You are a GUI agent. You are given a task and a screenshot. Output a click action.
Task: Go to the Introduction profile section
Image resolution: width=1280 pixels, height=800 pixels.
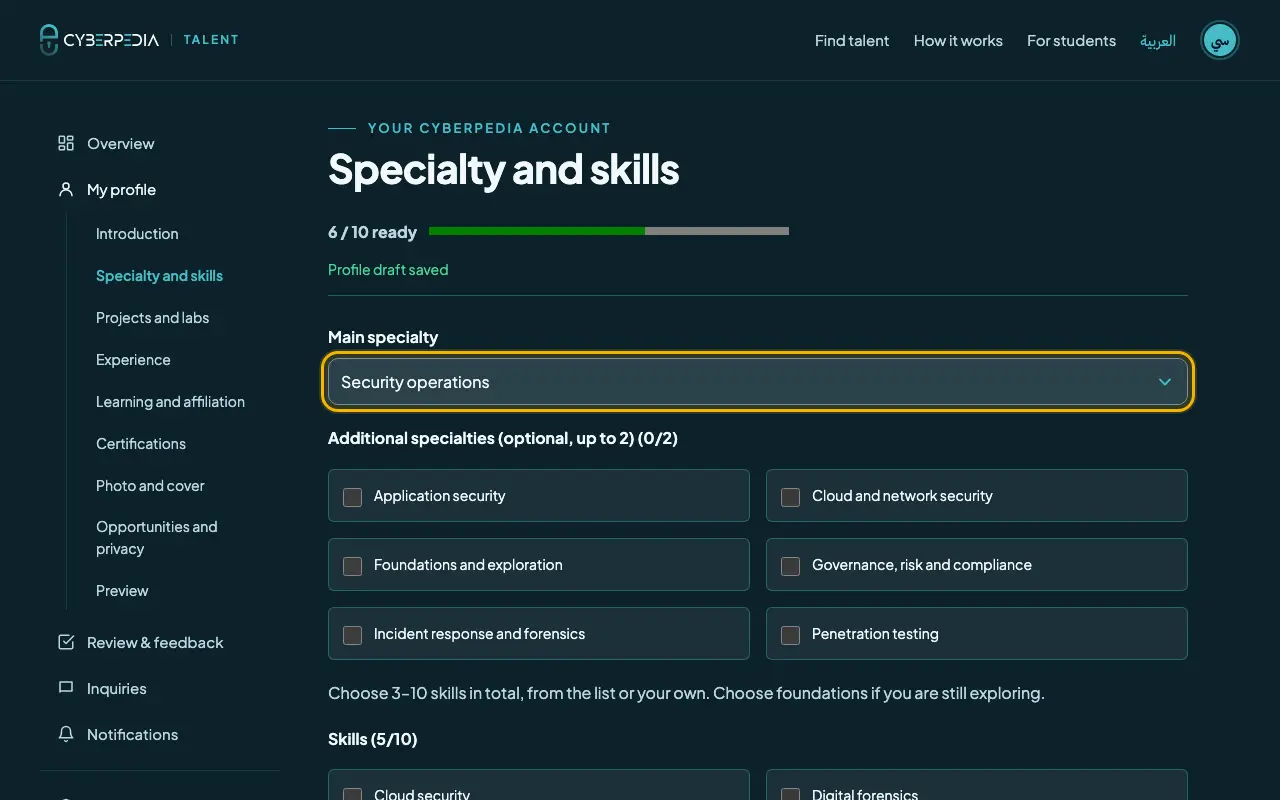click(x=137, y=234)
